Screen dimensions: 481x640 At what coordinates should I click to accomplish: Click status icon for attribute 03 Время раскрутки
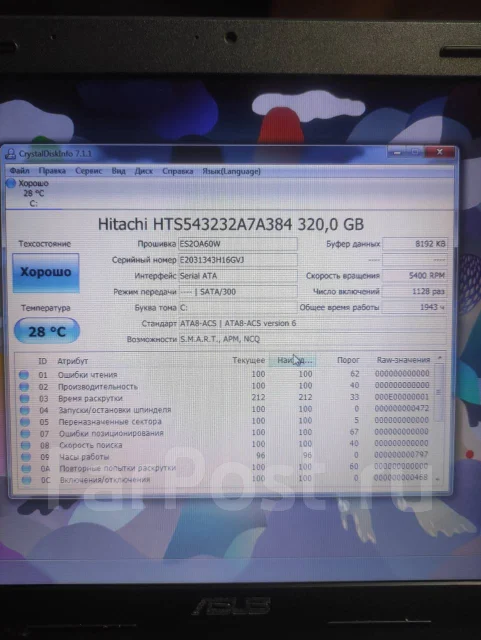point(24,398)
